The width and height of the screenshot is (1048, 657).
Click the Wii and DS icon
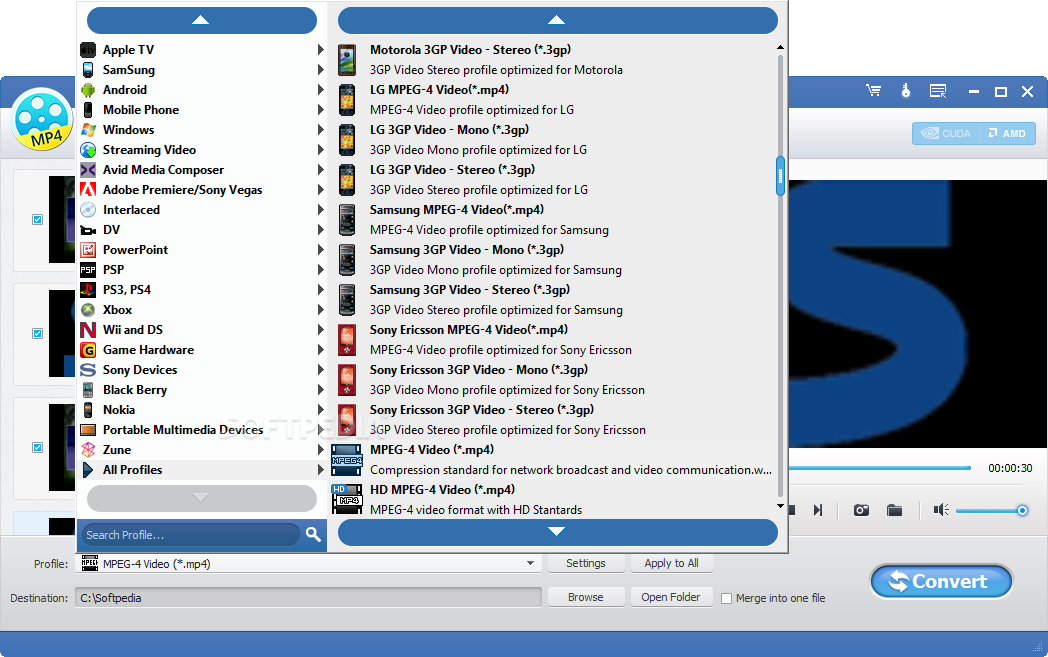click(88, 330)
